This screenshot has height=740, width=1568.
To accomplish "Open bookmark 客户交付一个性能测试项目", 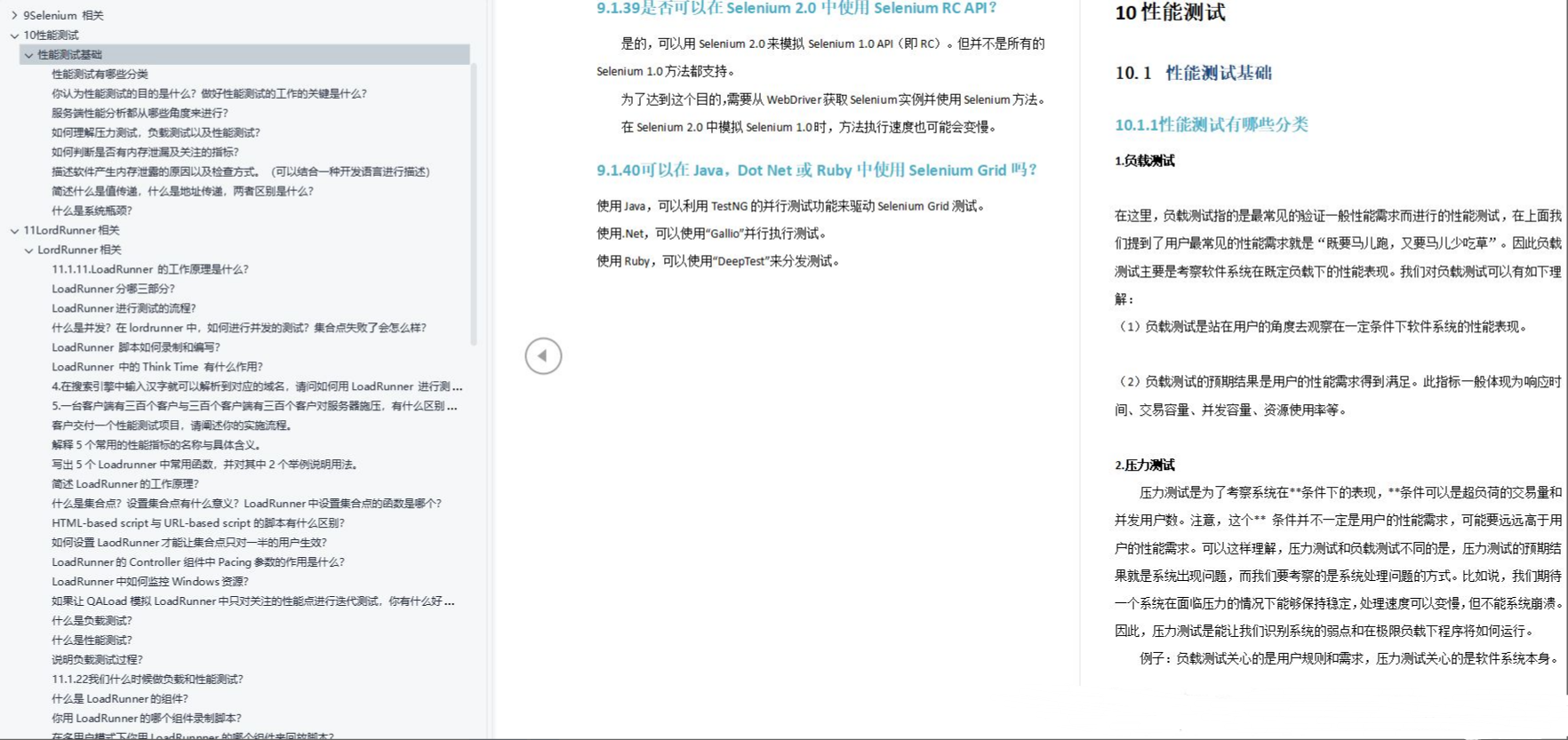I will 172,426.
